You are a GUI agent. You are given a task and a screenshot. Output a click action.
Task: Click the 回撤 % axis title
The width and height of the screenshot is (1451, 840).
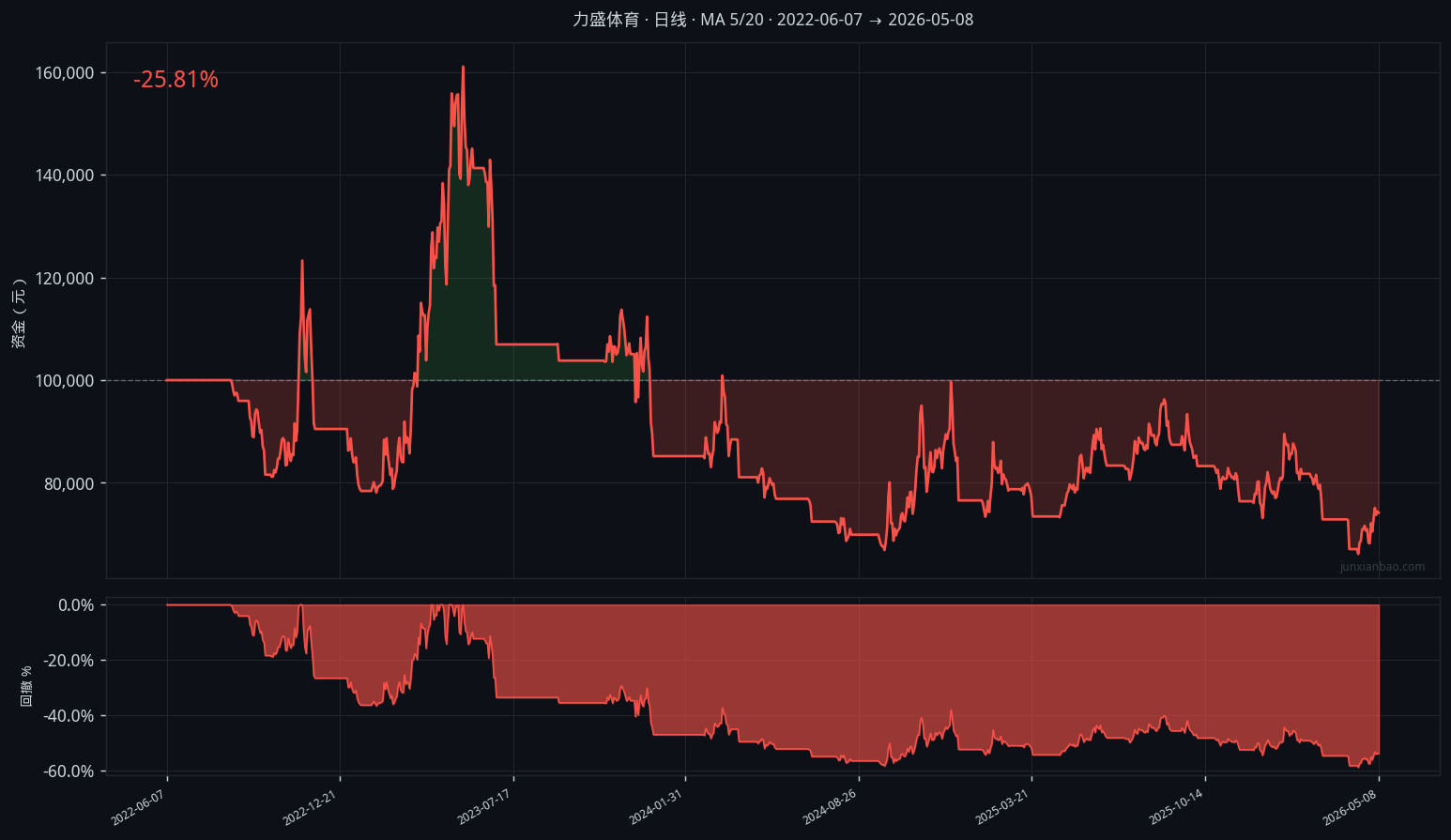(x=26, y=686)
